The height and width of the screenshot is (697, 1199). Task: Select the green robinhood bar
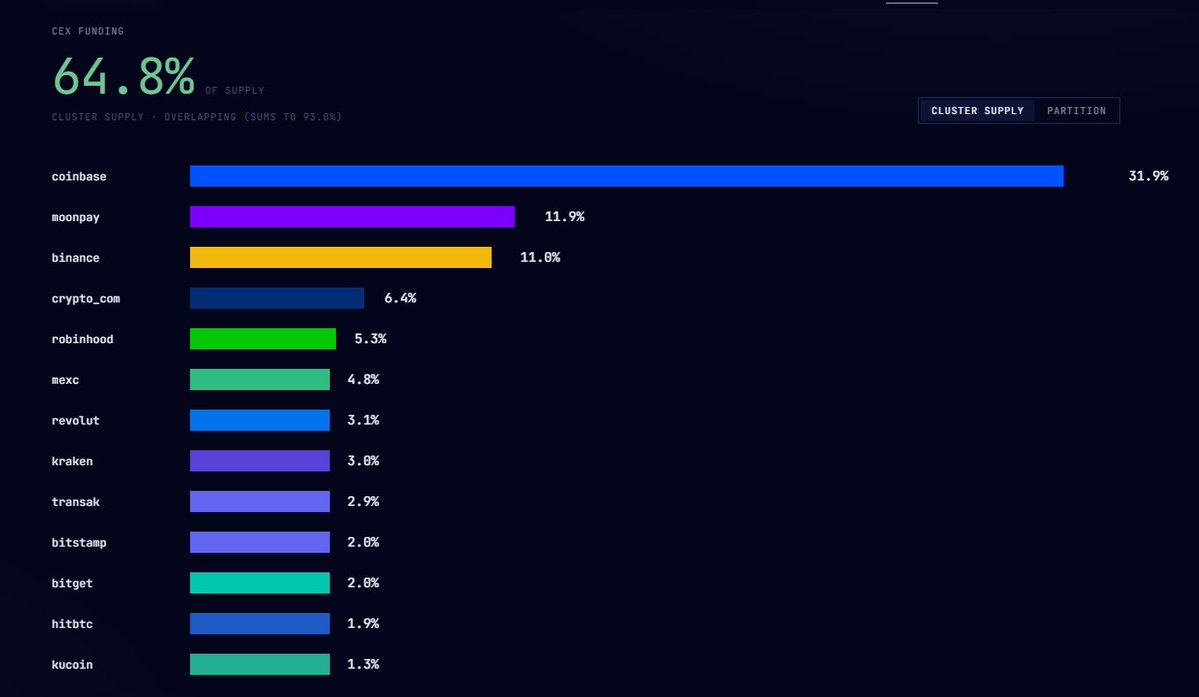tap(262, 339)
